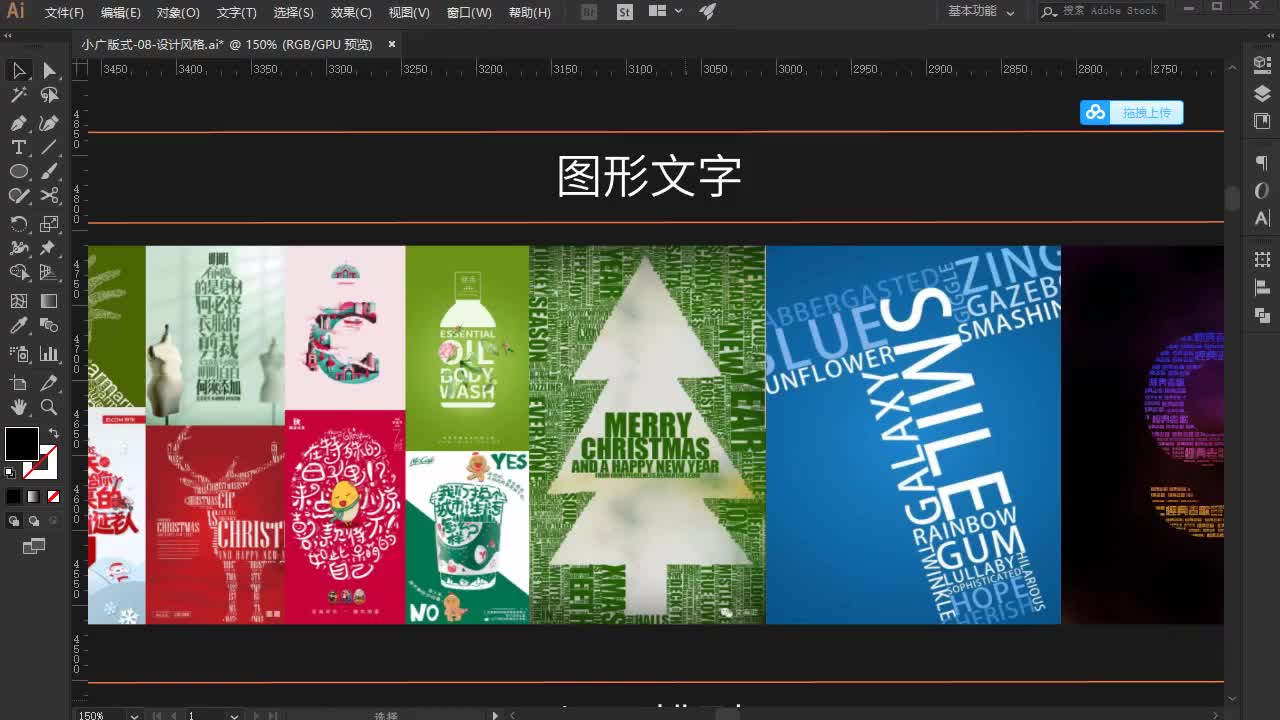Viewport: 1280px width, 720px height.
Task: Activate the Hand tool
Action: (19, 407)
